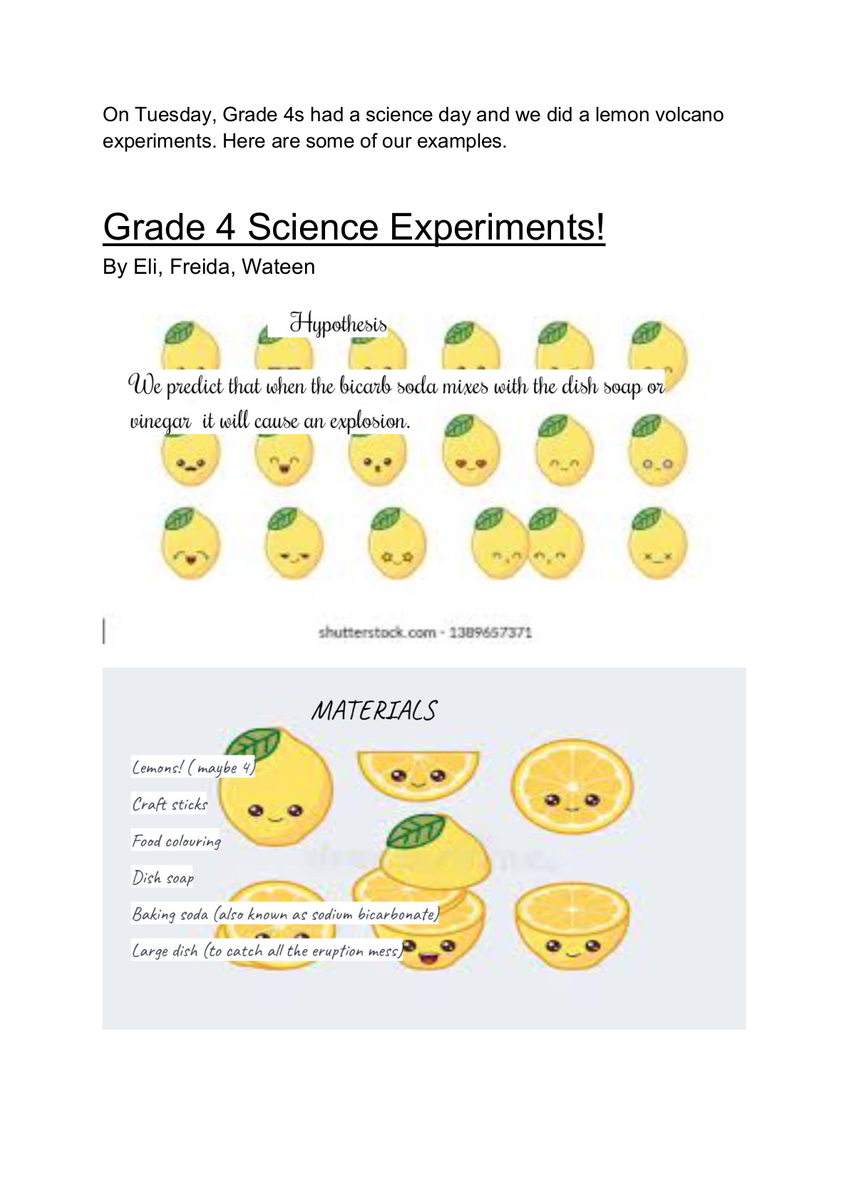Click the 'Dish soap' list item
The image size is (849, 1200).
(163, 877)
